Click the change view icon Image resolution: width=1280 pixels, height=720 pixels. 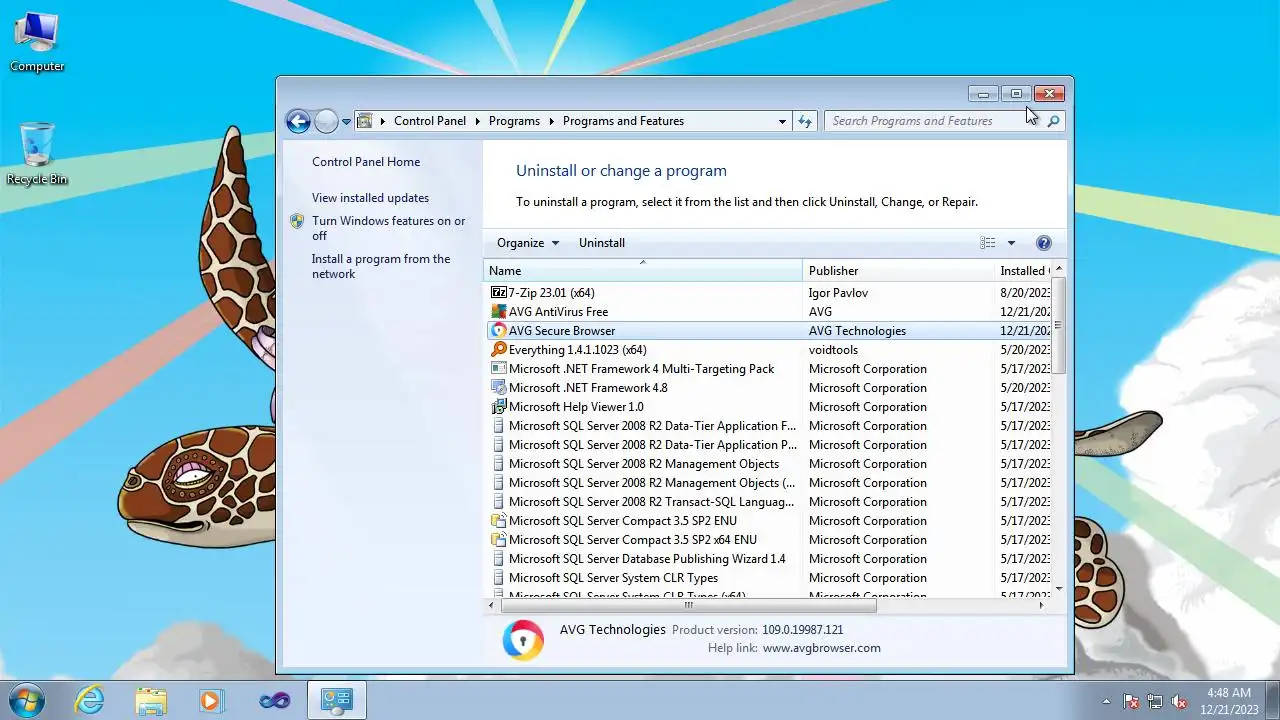click(x=988, y=243)
